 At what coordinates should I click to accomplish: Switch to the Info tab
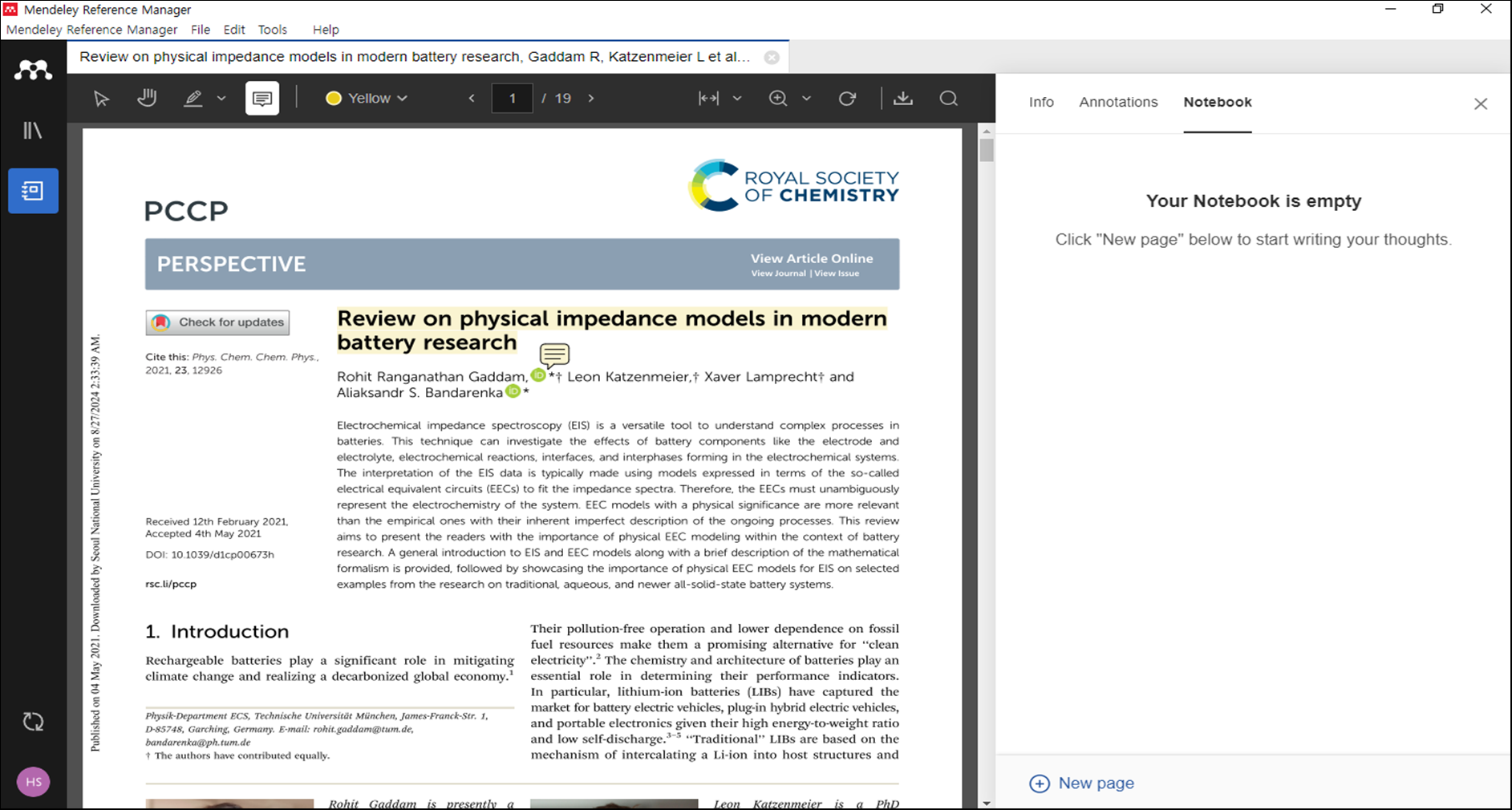1041,102
